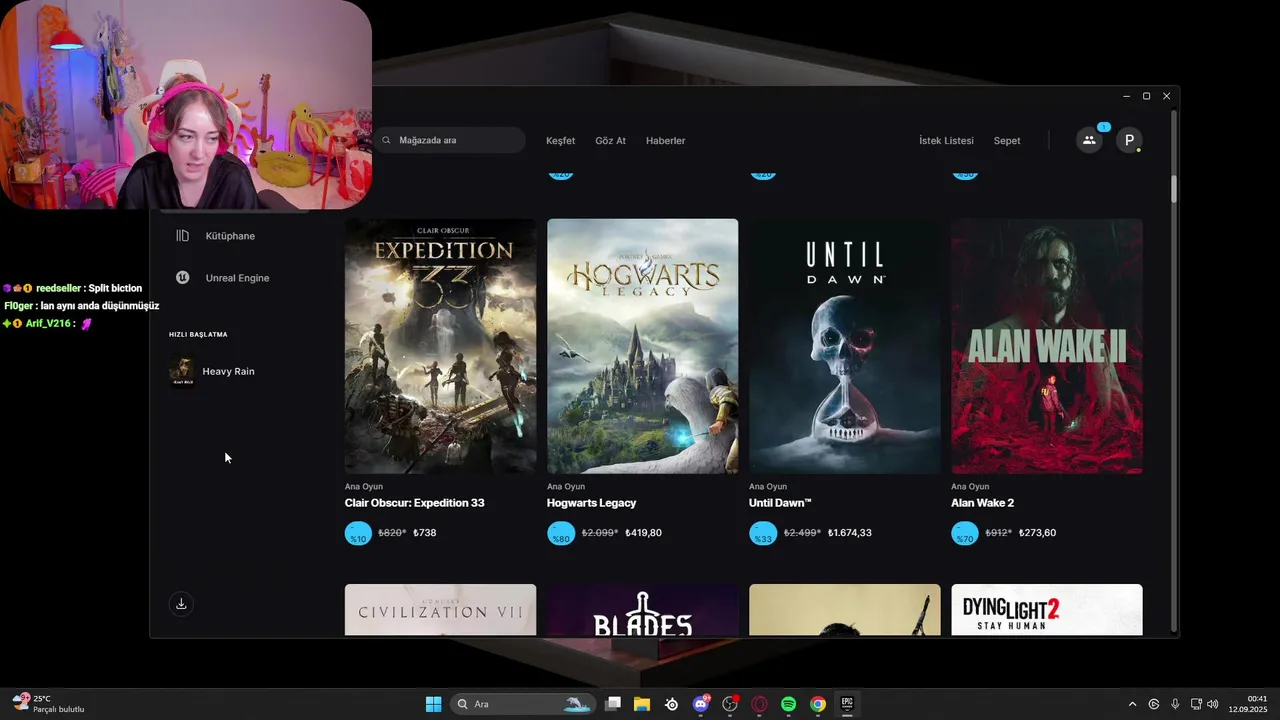This screenshot has height=720, width=1280.
Task: Click Fl0ger's chat message
Action: coord(81,306)
